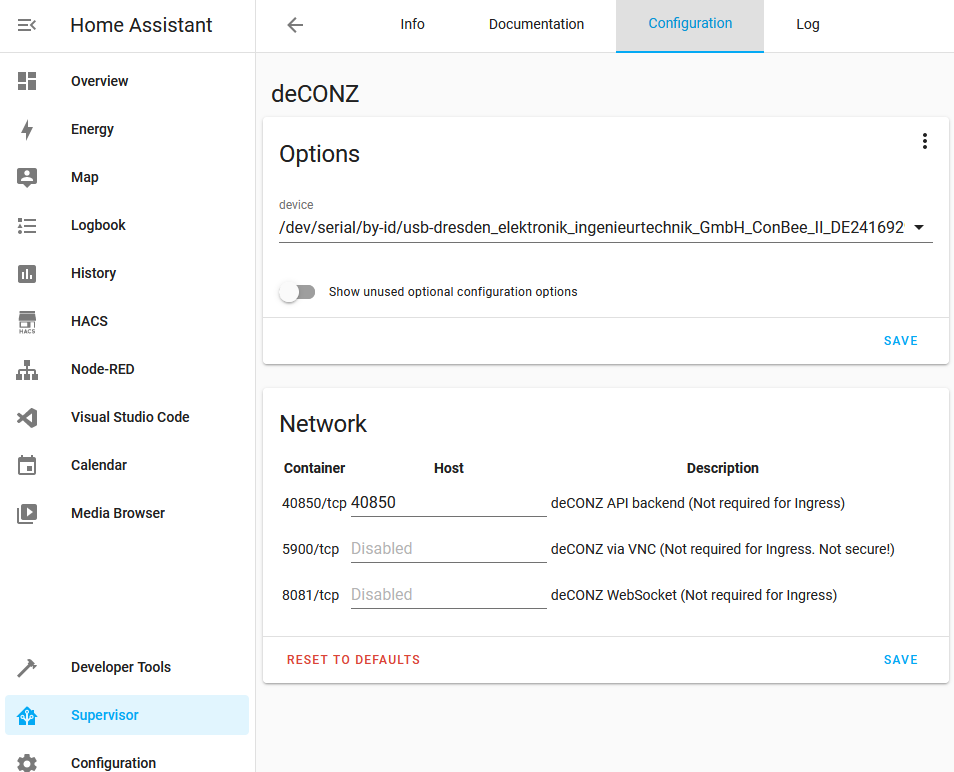The height and width of the screenshot is (772, 954).
Task: Click the History bar chart icon
Action: point(27,273)
